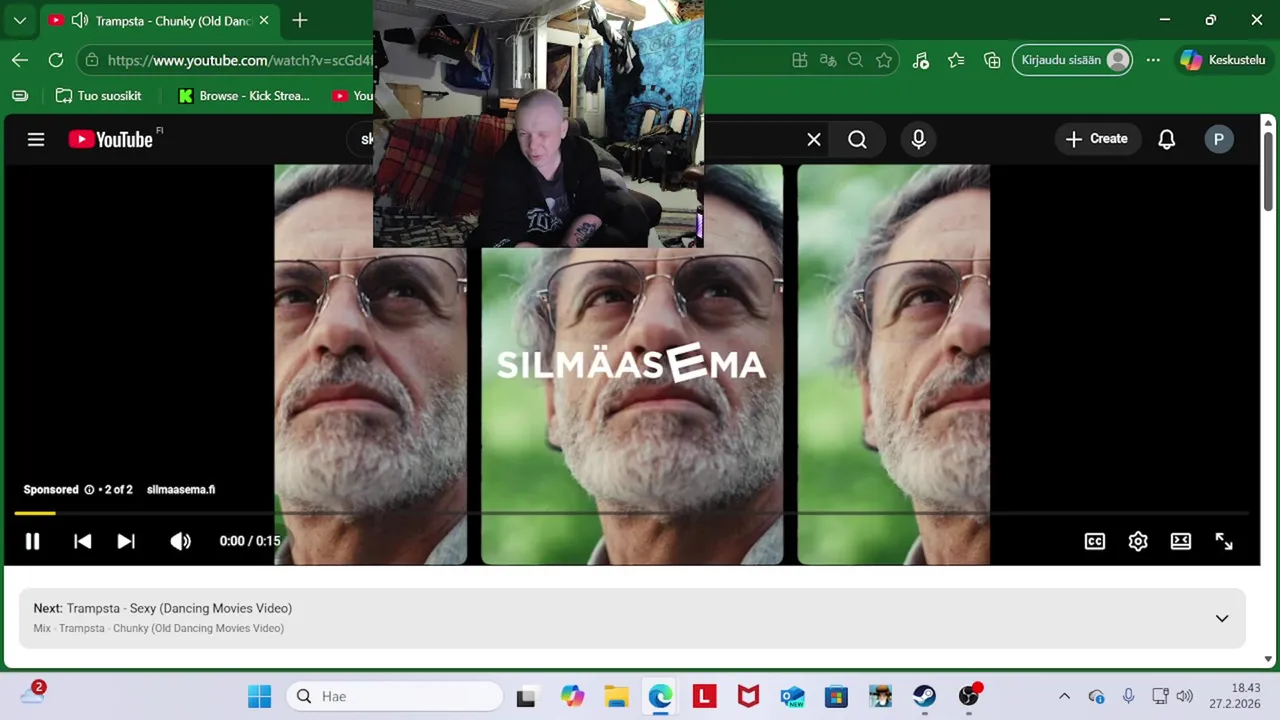Go back in browser

point(20,60)
